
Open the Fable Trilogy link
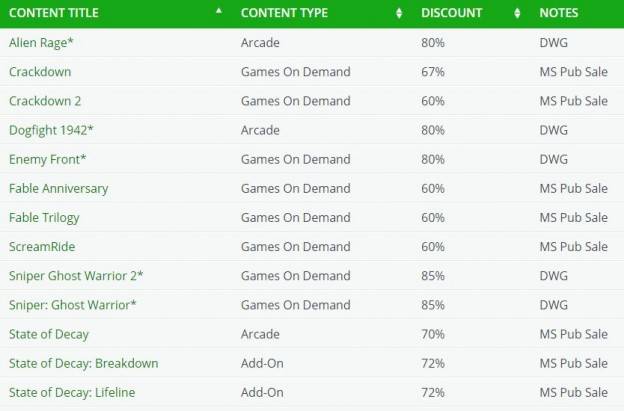pyautogui.click(x=44, y=218)
